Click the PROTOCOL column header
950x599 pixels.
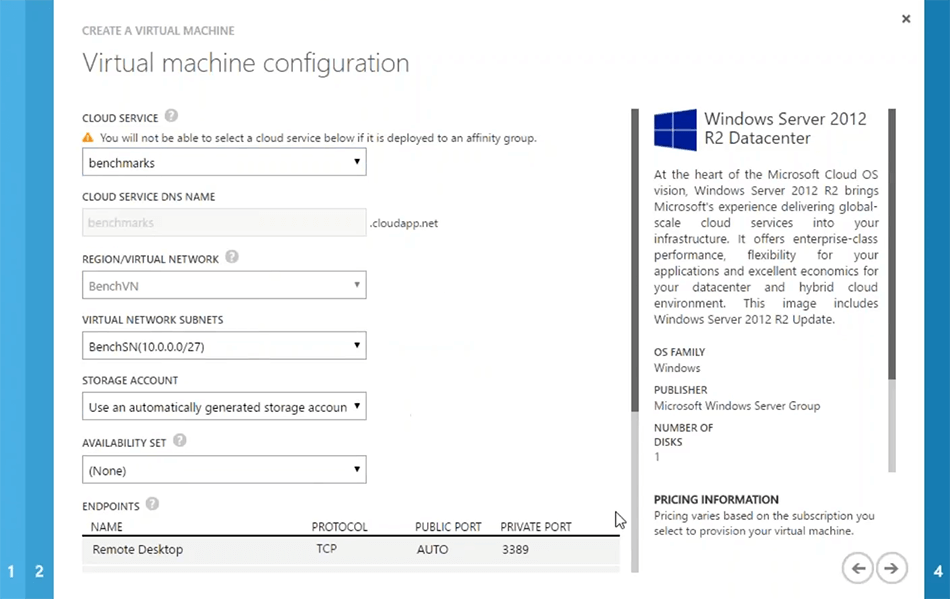pyautogui.click(x=339, y=527)
